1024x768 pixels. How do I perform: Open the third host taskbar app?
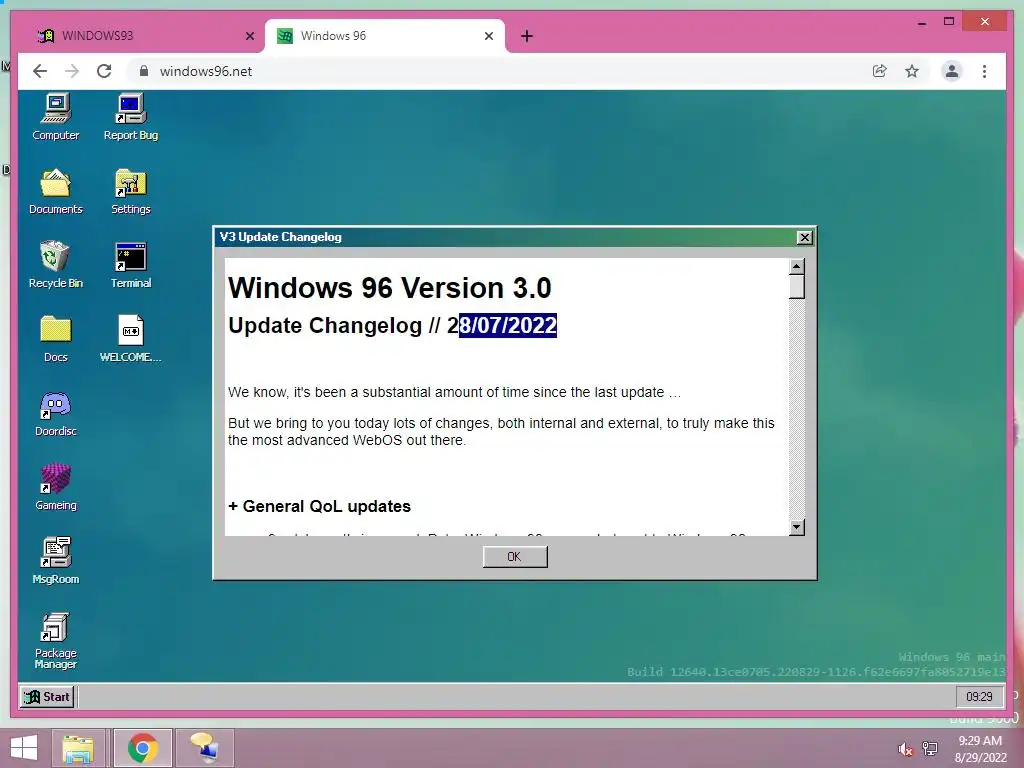[x=204, y=748]
